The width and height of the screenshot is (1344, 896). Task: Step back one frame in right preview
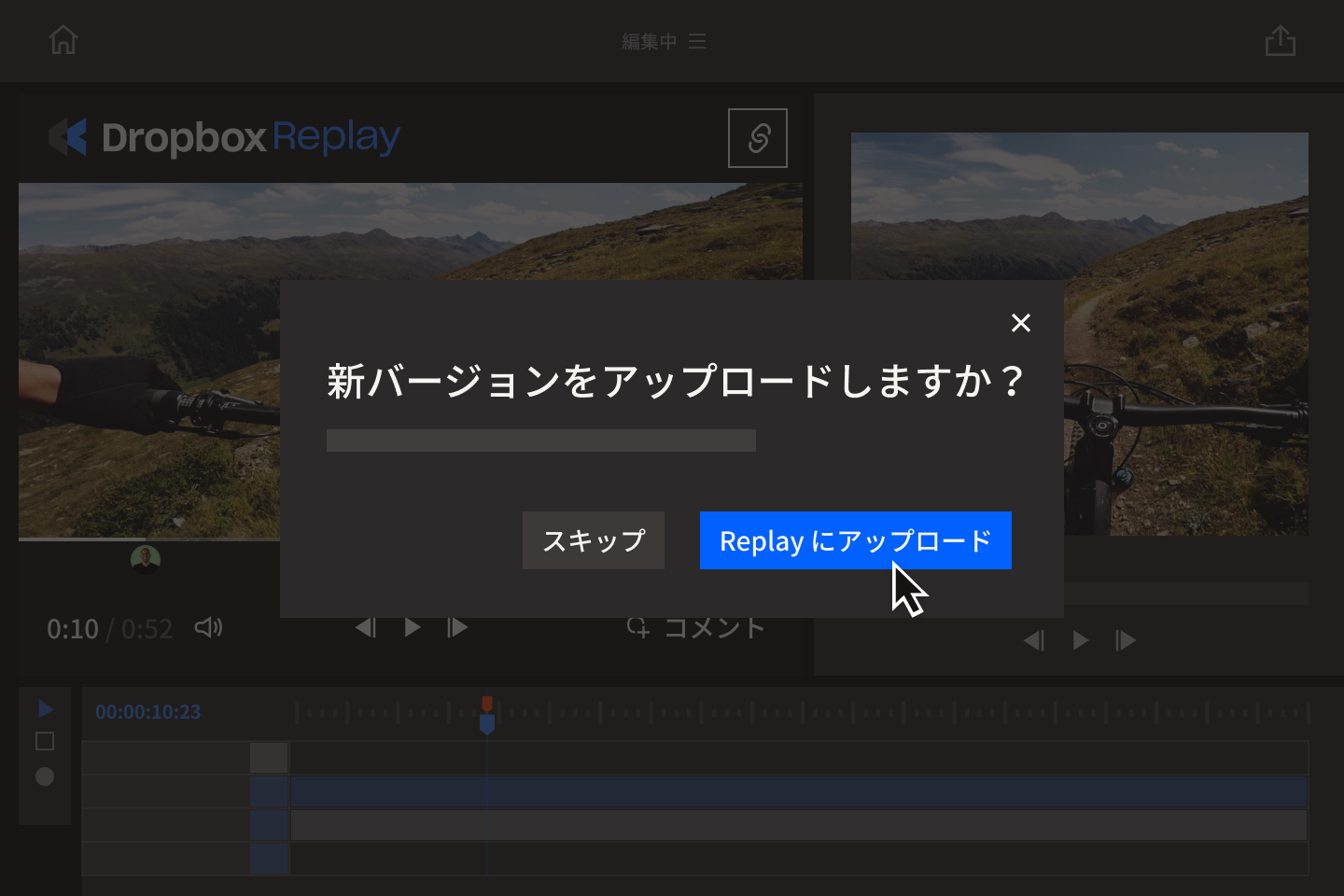1034,640
